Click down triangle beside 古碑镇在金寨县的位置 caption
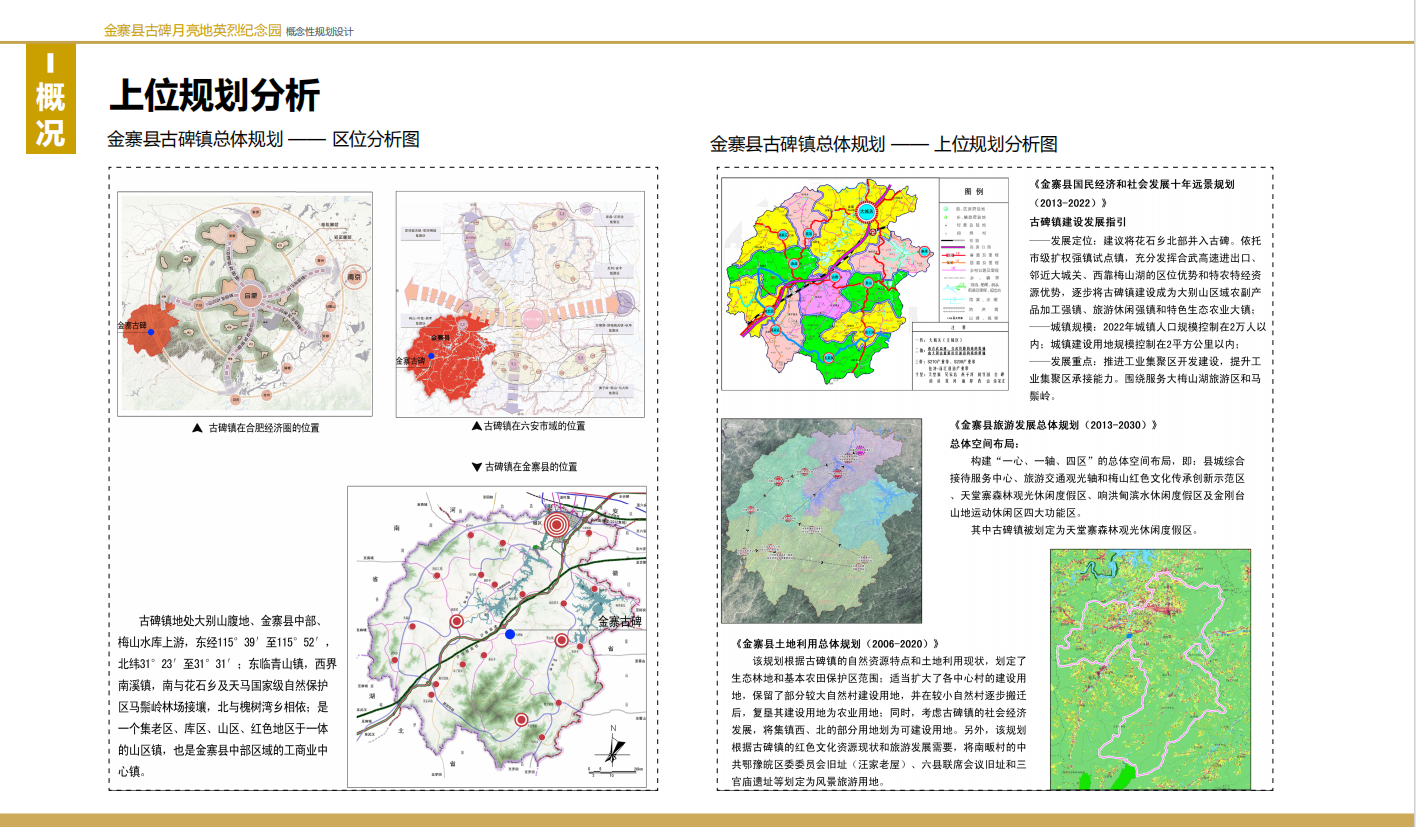The width and height of the screenshot is (1416, 827). tap(476, 467)
